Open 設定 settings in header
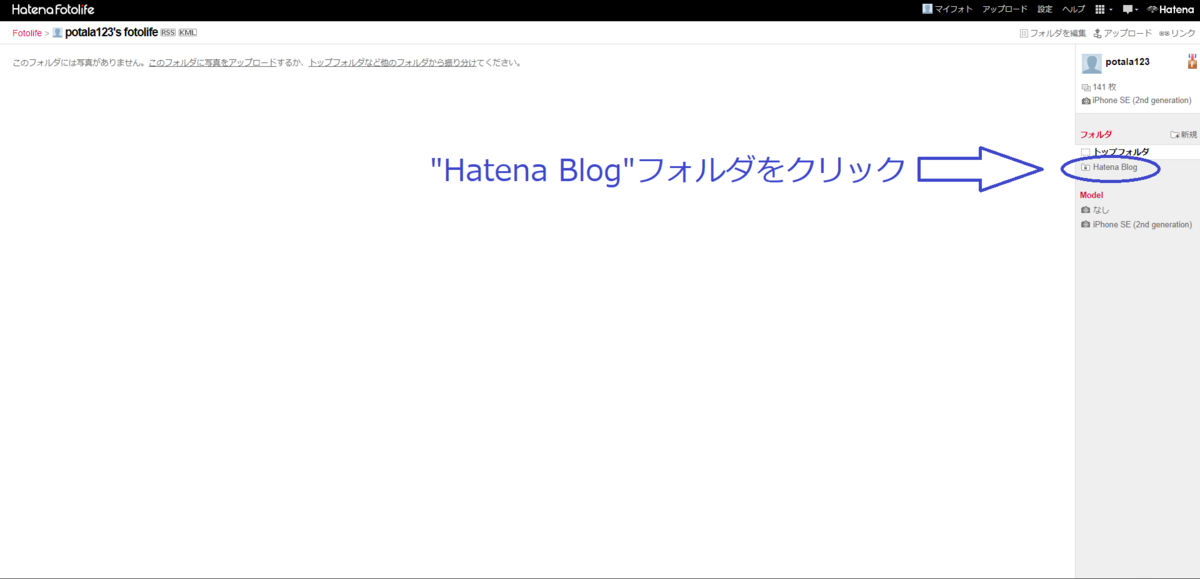Screen dimensions: 1200x579 pos(1045,9)
